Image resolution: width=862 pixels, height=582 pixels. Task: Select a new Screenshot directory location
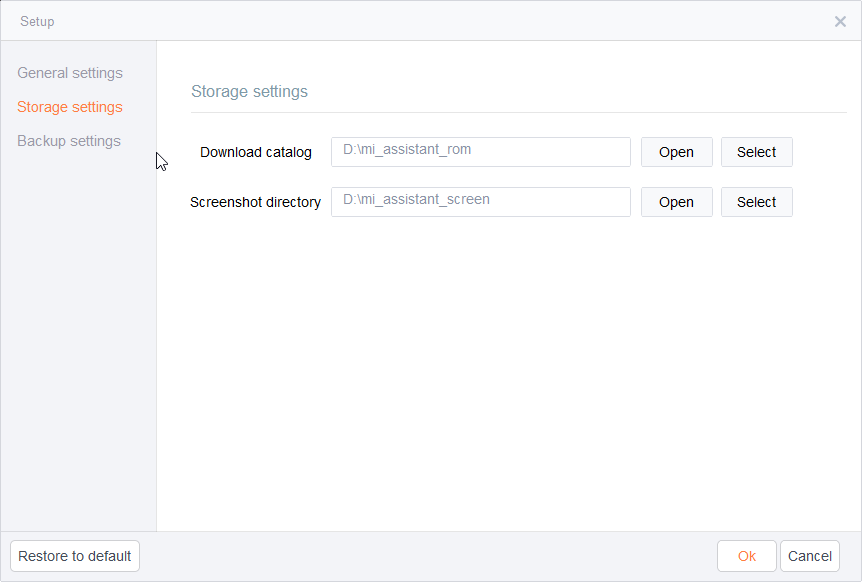[756, 202]
